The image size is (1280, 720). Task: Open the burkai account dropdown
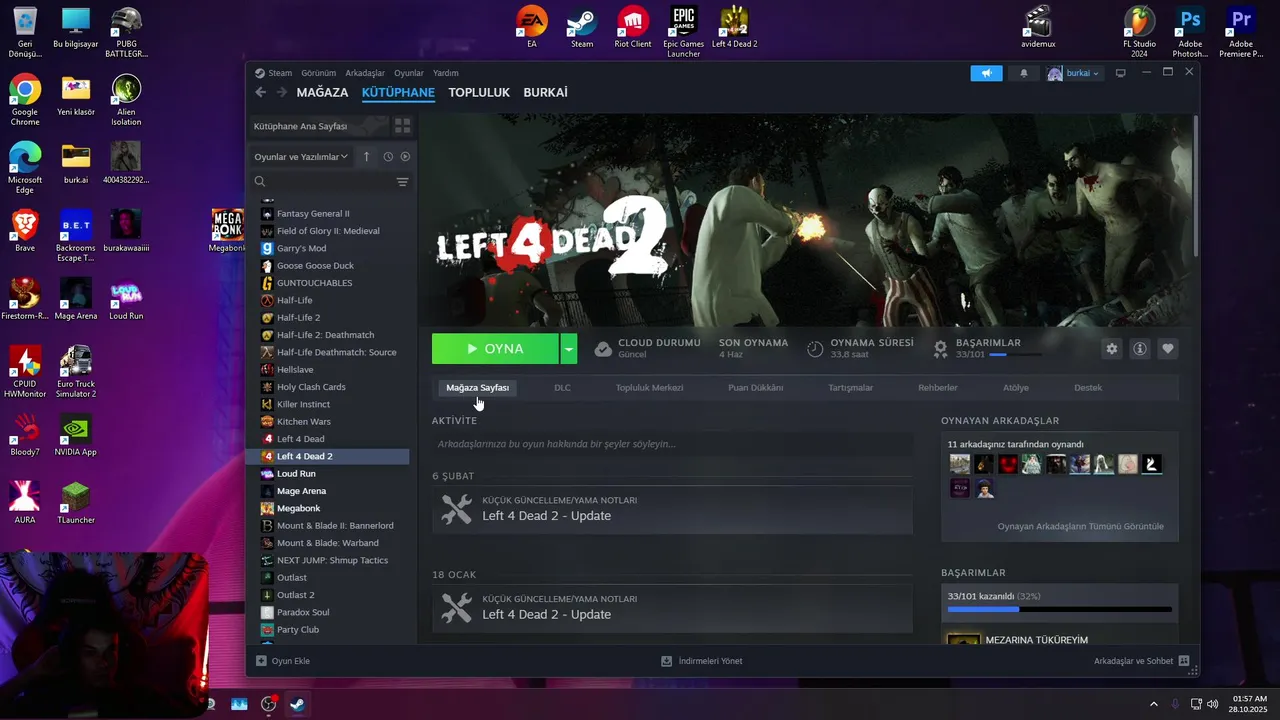(x=1073, y=73)
